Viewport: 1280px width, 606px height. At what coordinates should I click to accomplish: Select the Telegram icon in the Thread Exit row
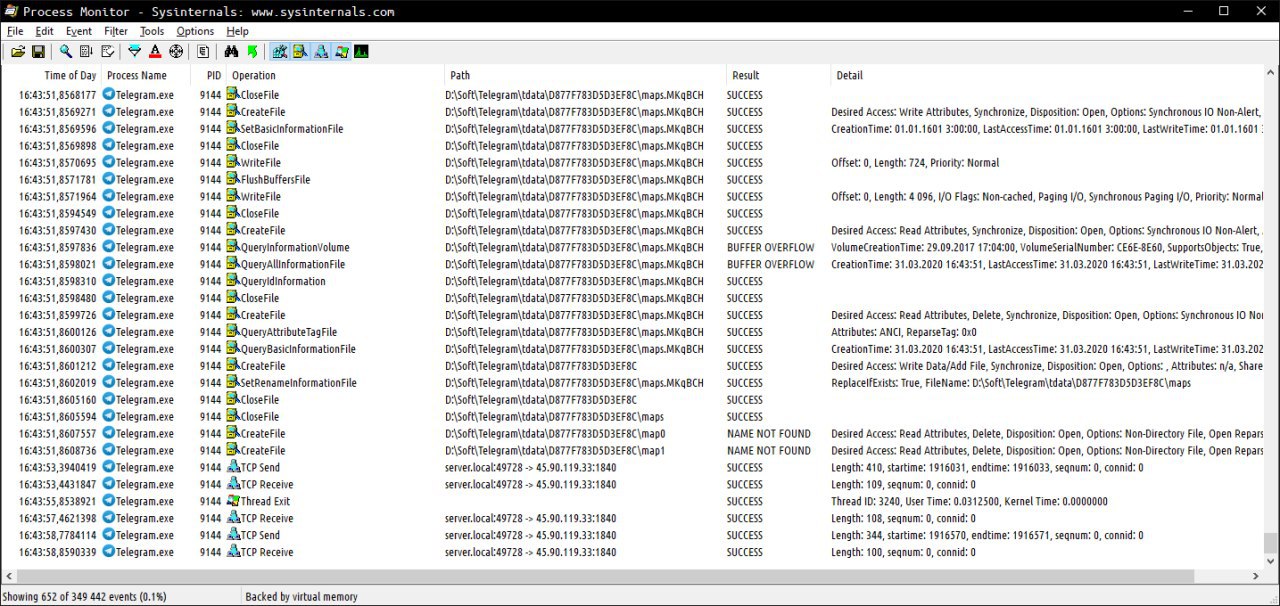(109, 501)
